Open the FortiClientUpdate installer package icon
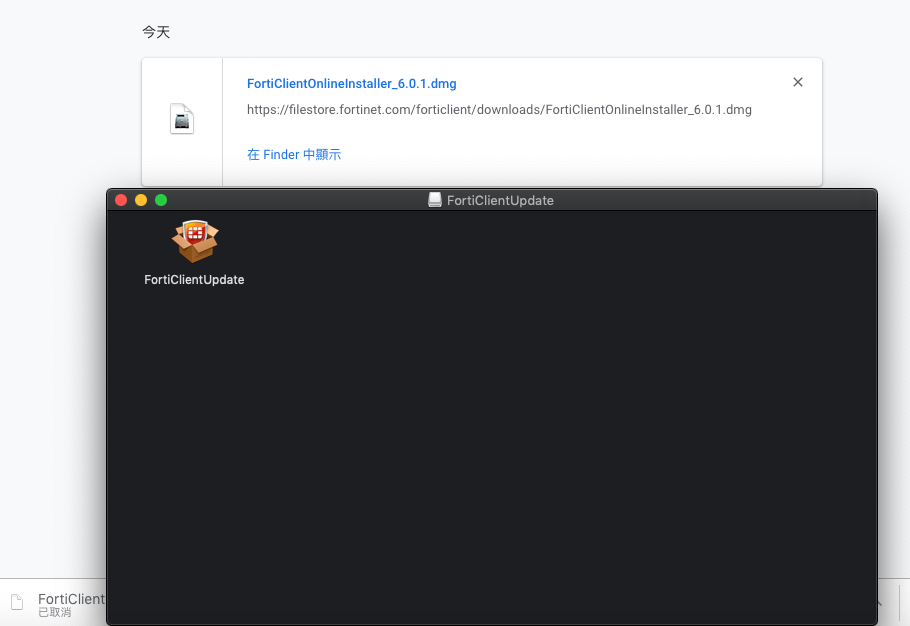Screen dimensions: 910x626 [195, 241]
